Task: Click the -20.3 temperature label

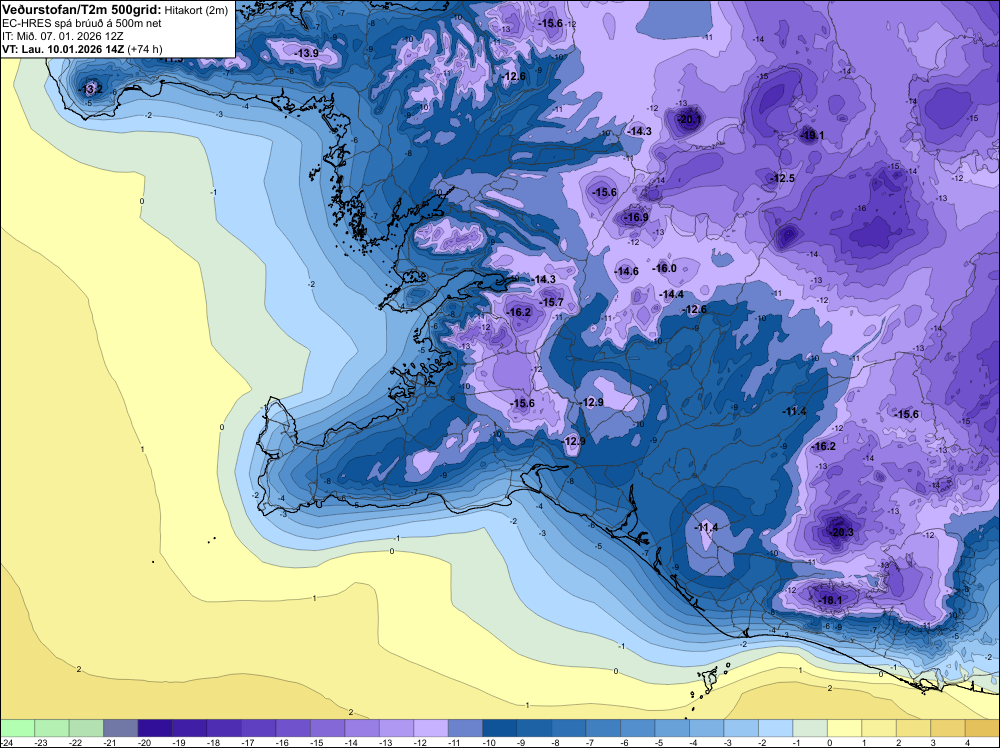Action: pyautogui.click(x=841, y=532)
